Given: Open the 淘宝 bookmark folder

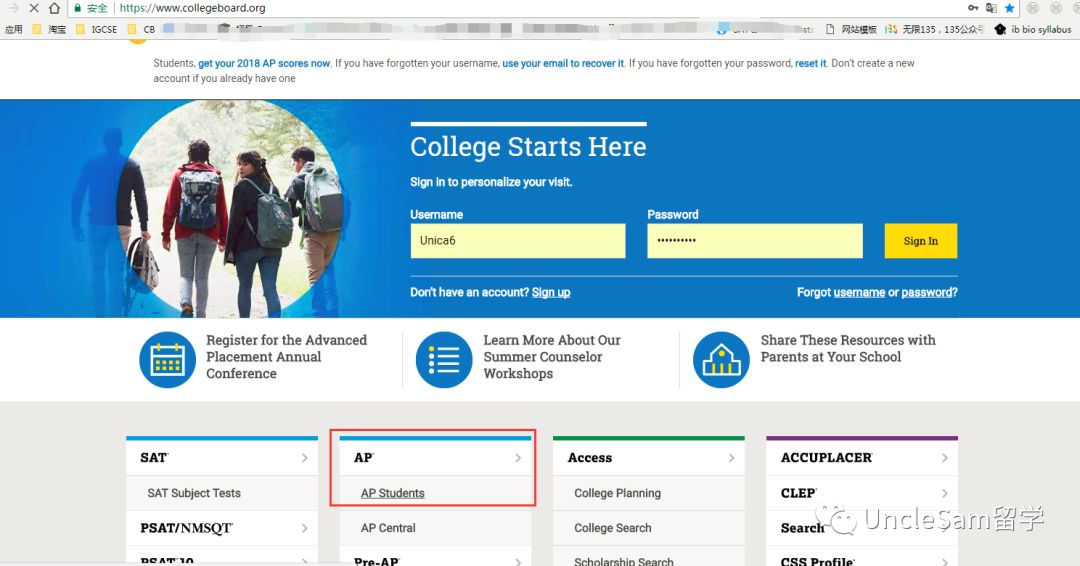Looking at the screenshot, I should 50,30.
